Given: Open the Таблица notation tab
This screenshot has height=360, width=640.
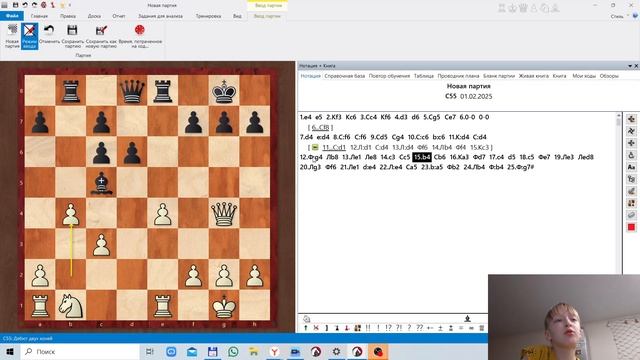Looking at the screenshot, I should (424, 76).
